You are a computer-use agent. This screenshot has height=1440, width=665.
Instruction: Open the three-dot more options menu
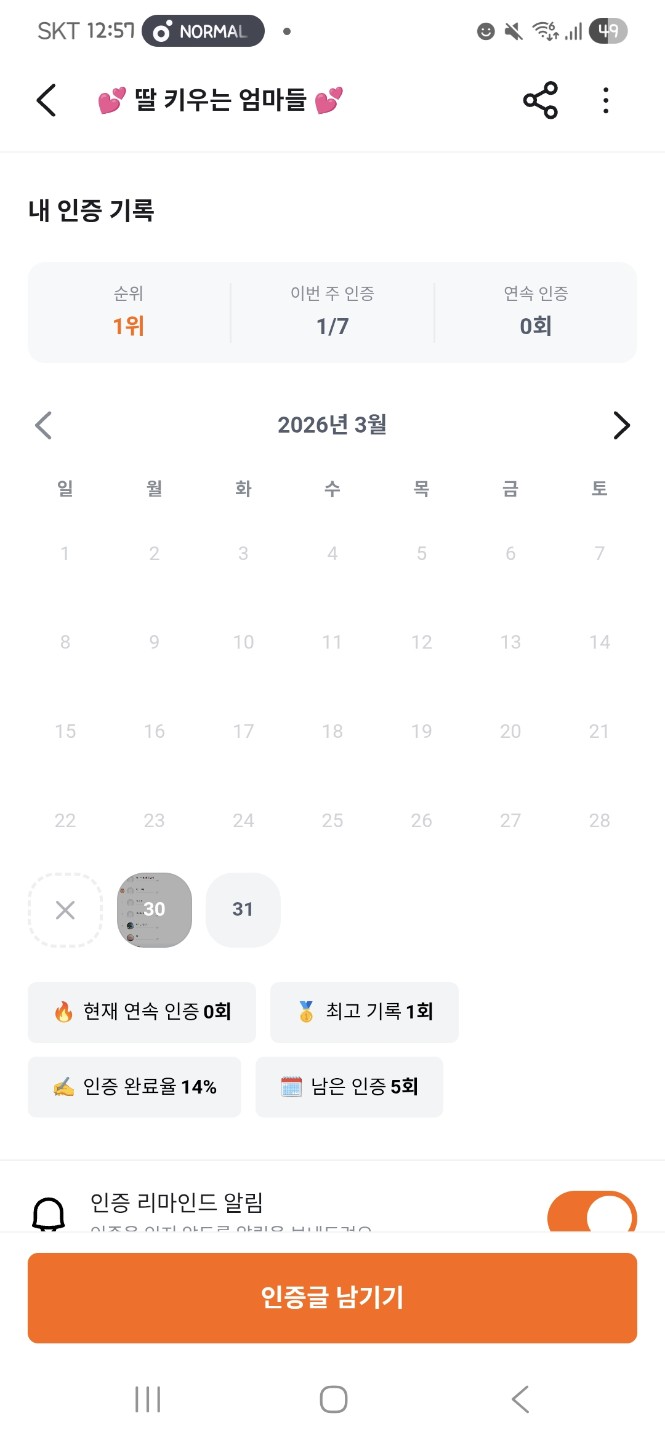pos(605,101)
